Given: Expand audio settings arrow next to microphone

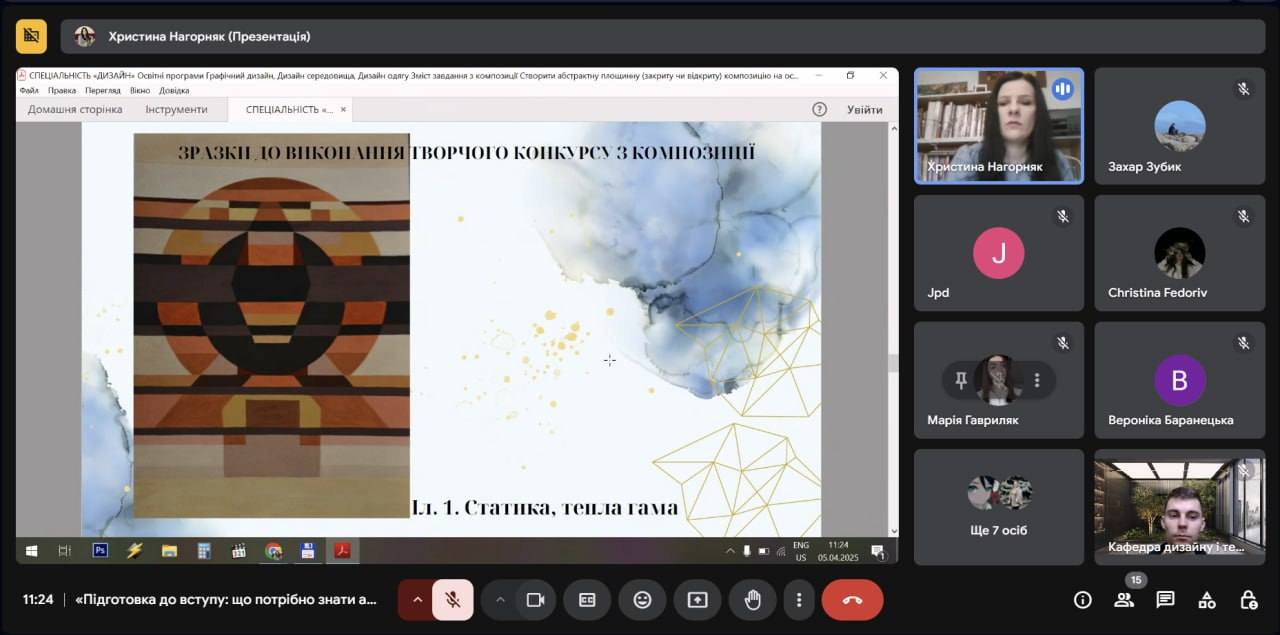Looking at the screenshot, I should (416, 600).
